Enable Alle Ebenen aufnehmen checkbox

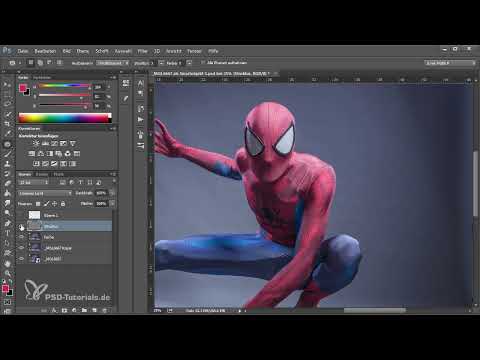[x=202, y=62]
